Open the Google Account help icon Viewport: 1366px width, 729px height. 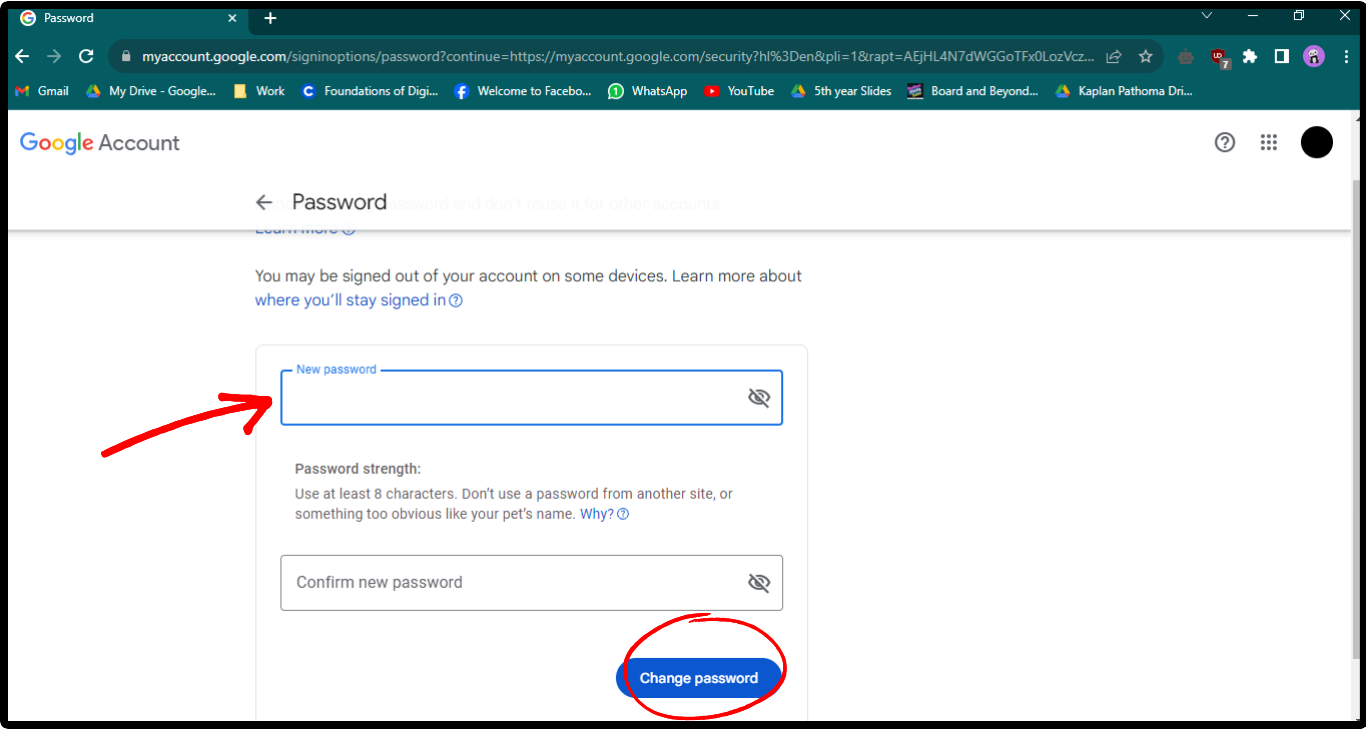click(1225, 142)
